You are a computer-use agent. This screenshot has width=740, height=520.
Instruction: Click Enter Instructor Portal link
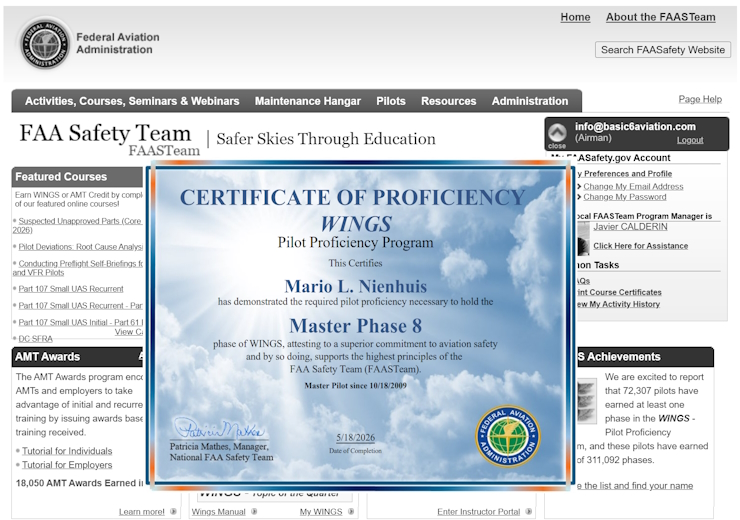[x=479, y=512]
